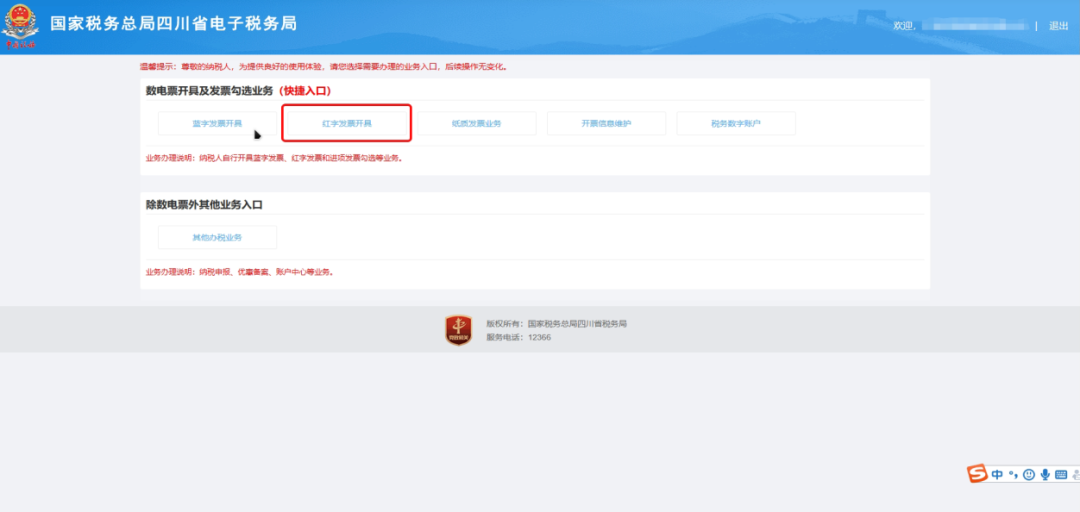Click the 纳税人自行开具蓝字发票 description line

pyautogui.click(x=273, y=158)
